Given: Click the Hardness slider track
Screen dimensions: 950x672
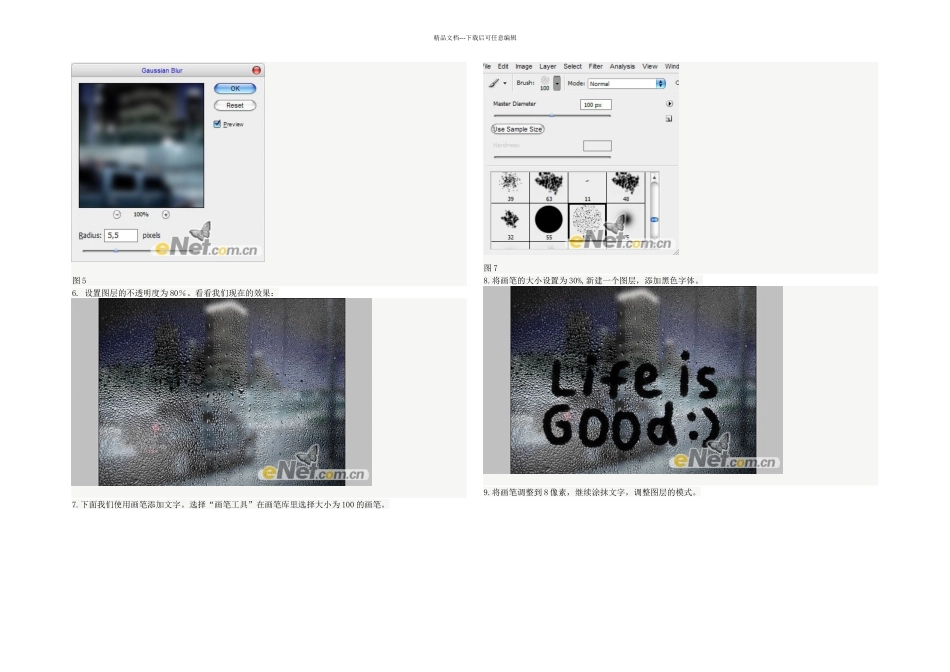Looking at the screenshot, I should (x=552, y=157).
